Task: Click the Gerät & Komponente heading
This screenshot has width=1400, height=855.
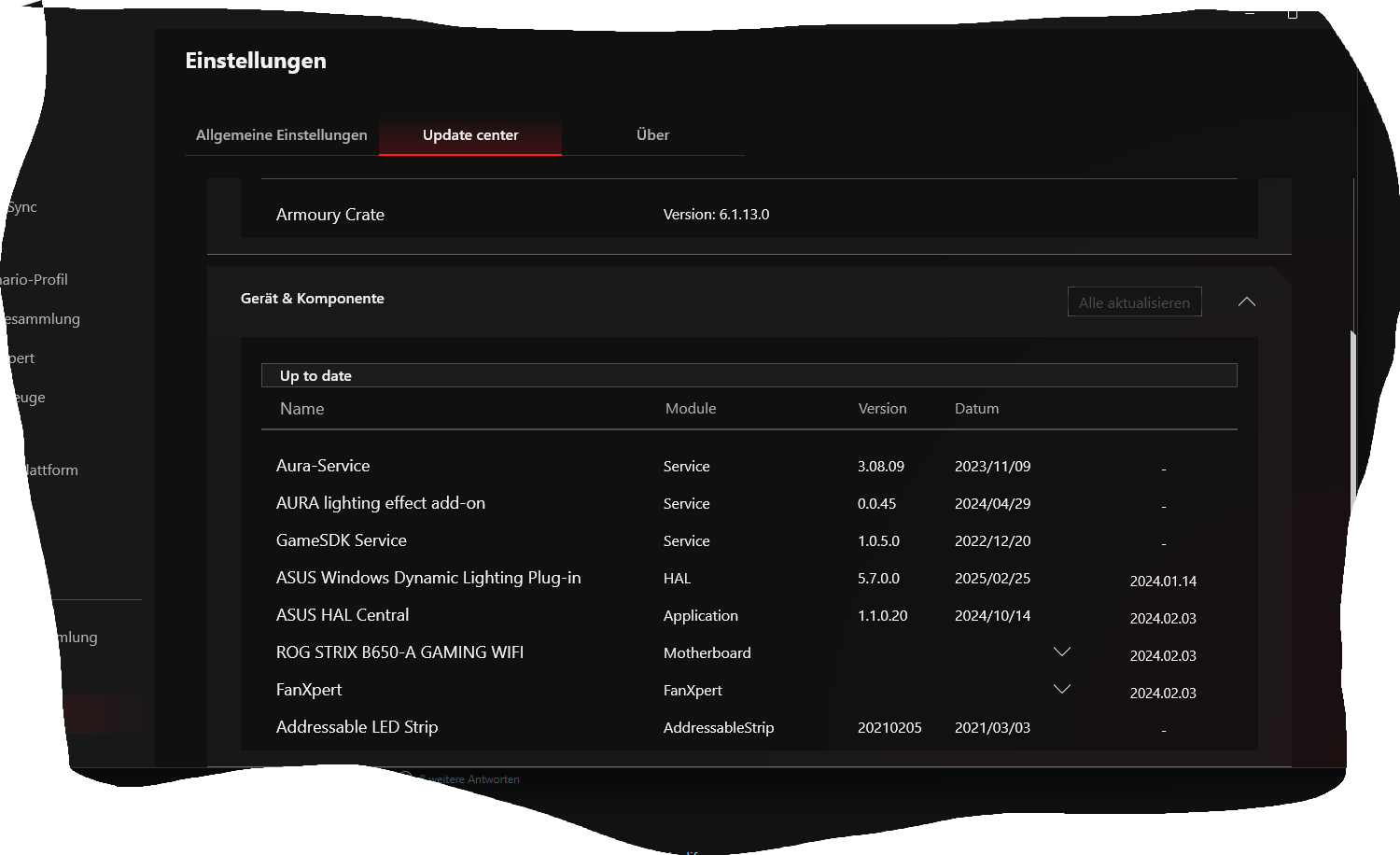Action: pyautogui.click(x=313, y=299)
